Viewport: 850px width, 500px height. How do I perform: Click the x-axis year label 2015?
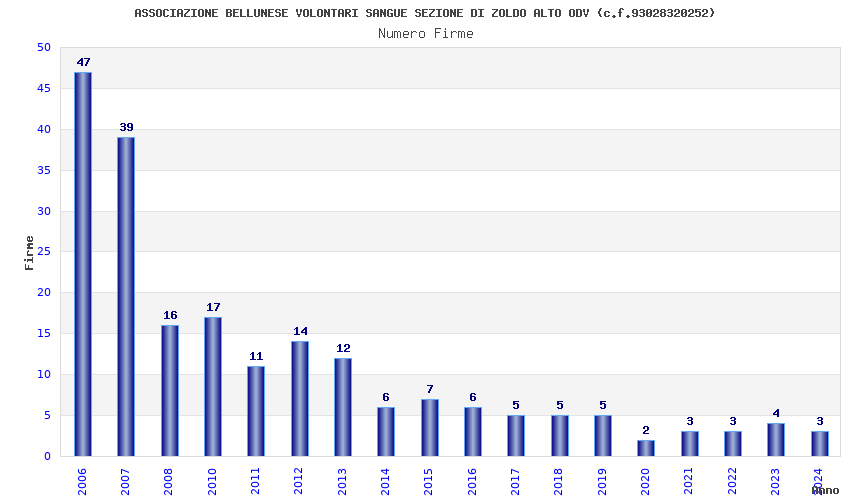click(429, 482)
